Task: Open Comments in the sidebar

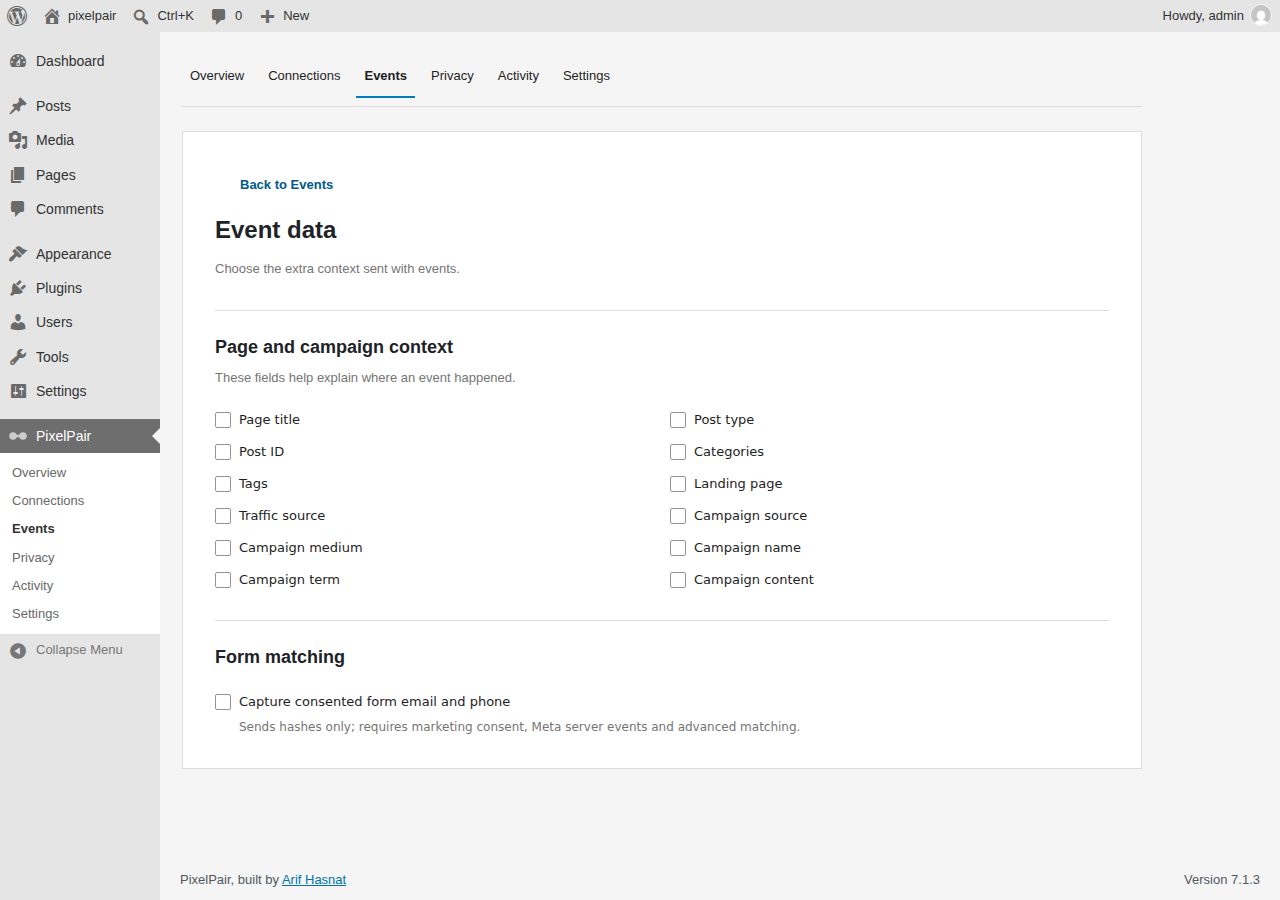Action: [x=80, y=209]
